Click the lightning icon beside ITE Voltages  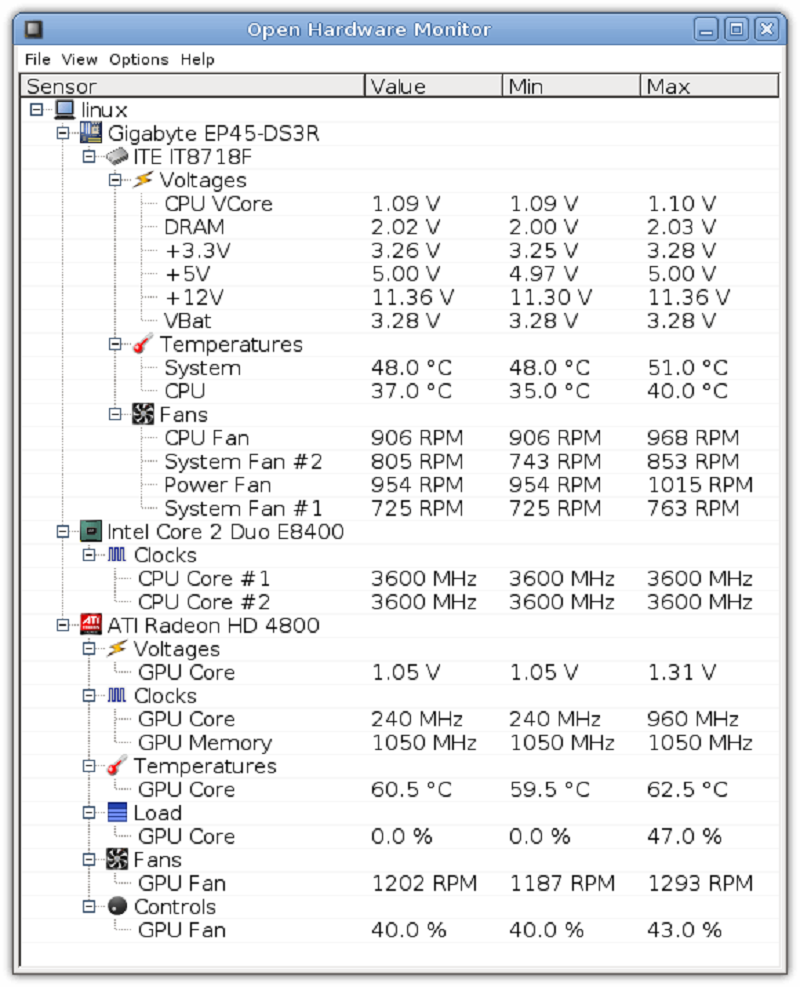(x=143, y=179)
